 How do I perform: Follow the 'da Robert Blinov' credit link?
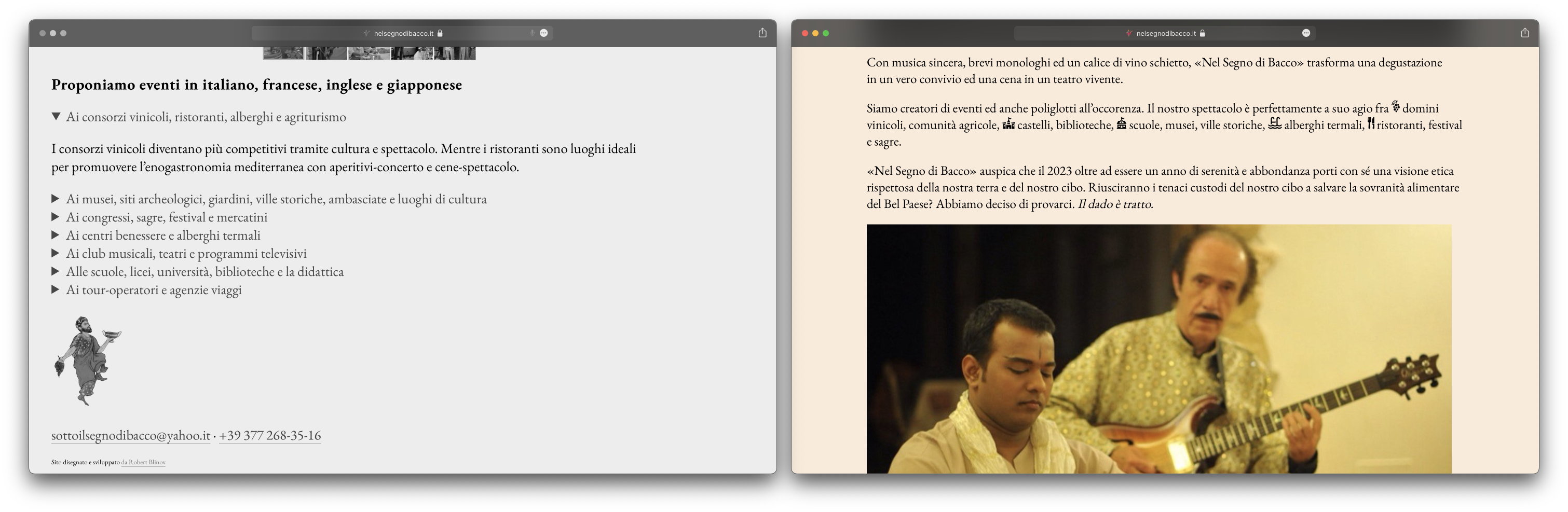[143, 462]
